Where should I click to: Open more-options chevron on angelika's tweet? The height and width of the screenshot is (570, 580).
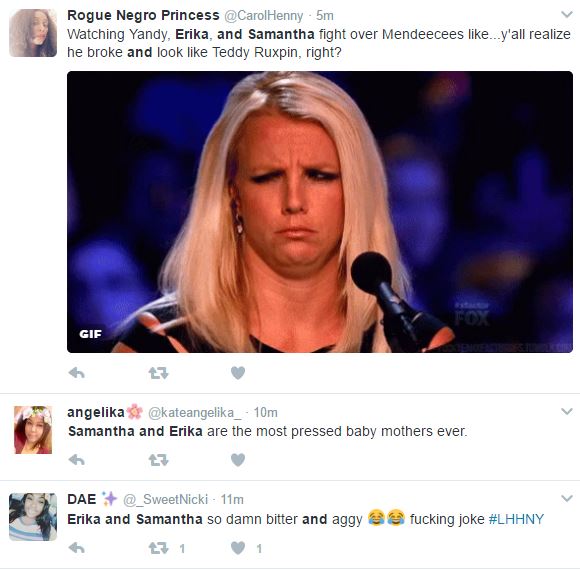pyautogui.click(x=567, y=411)
